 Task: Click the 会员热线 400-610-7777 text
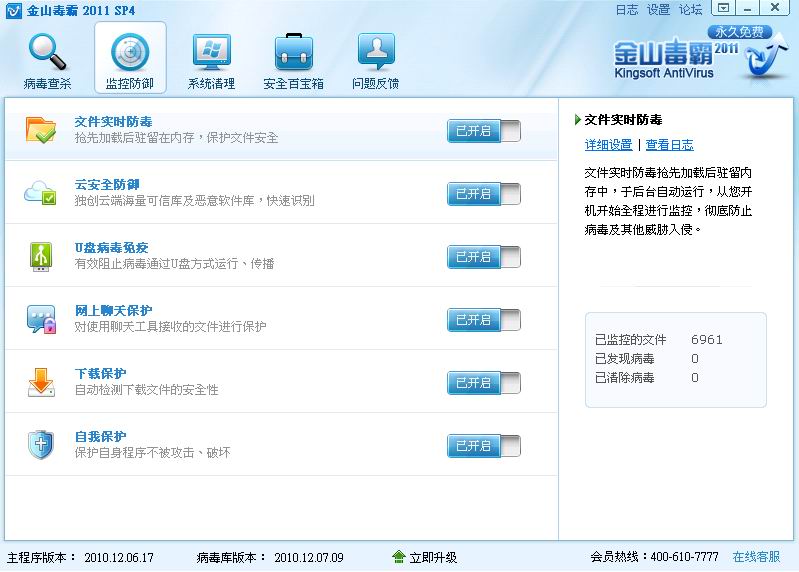654,557
